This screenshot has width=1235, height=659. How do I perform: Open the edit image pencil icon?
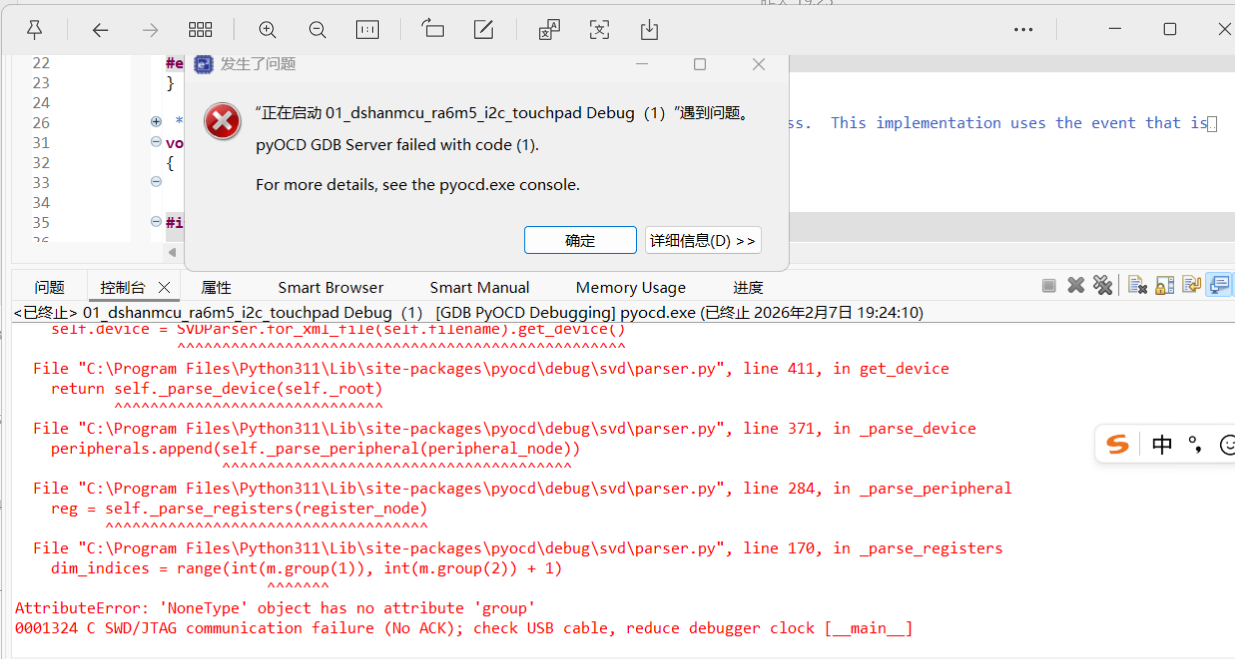click(x=484, y=30)
